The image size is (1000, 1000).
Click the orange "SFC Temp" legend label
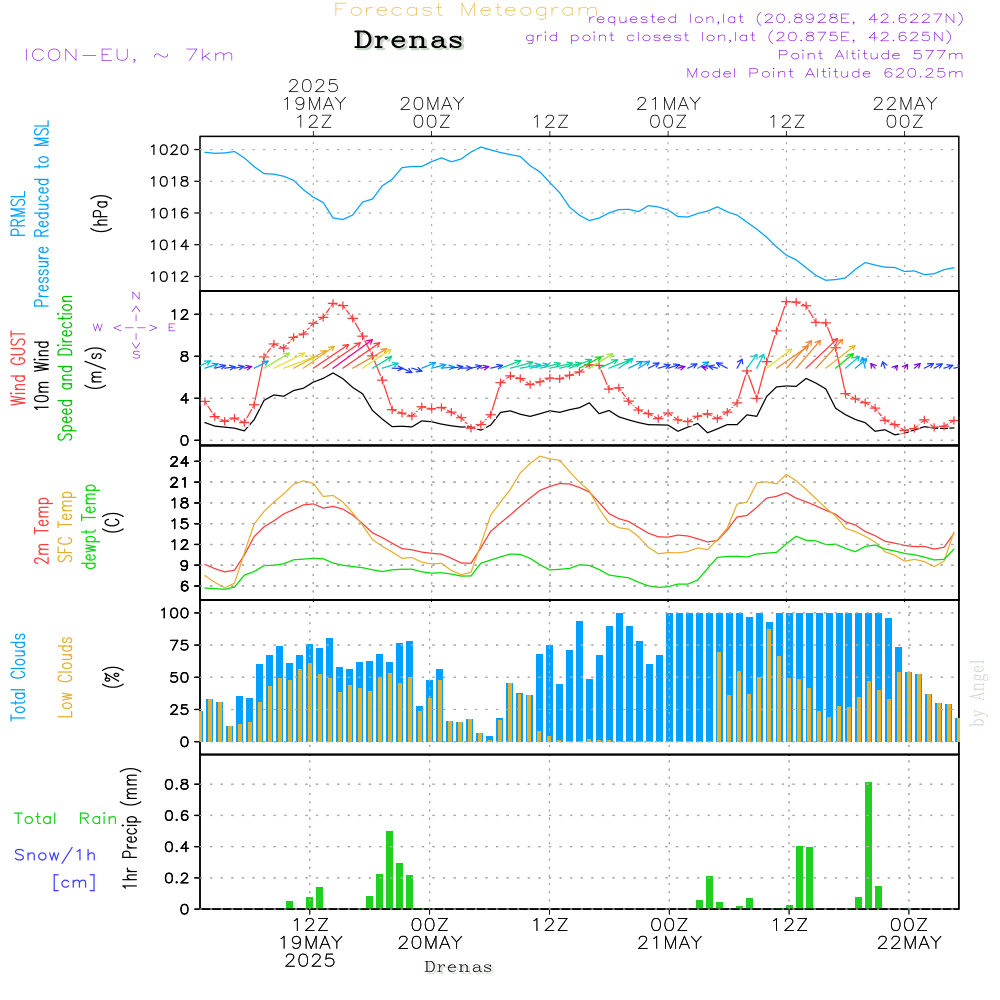[66, 527]
